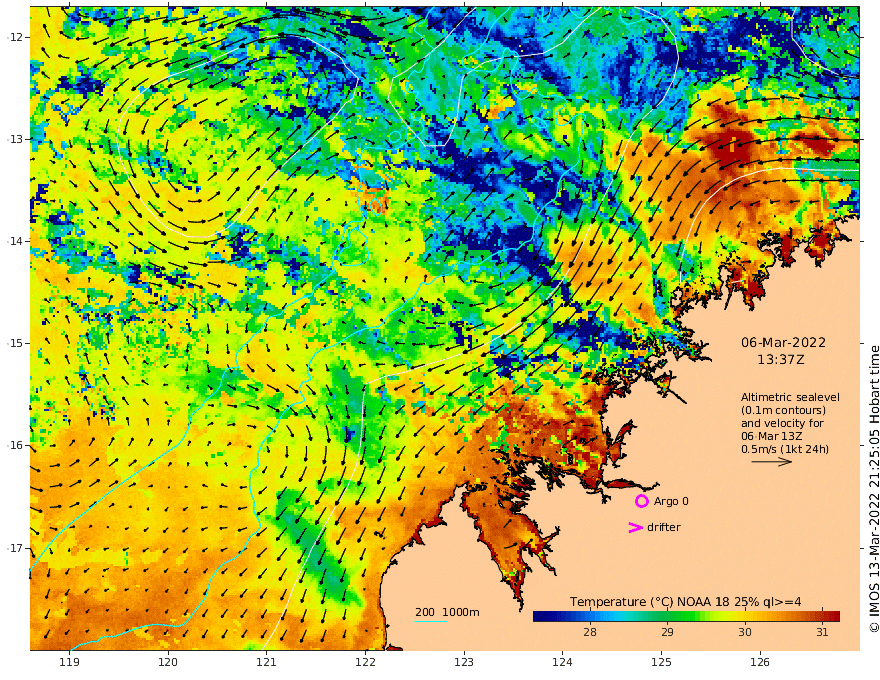Click longitude axis label 124

tap(563, 662)
